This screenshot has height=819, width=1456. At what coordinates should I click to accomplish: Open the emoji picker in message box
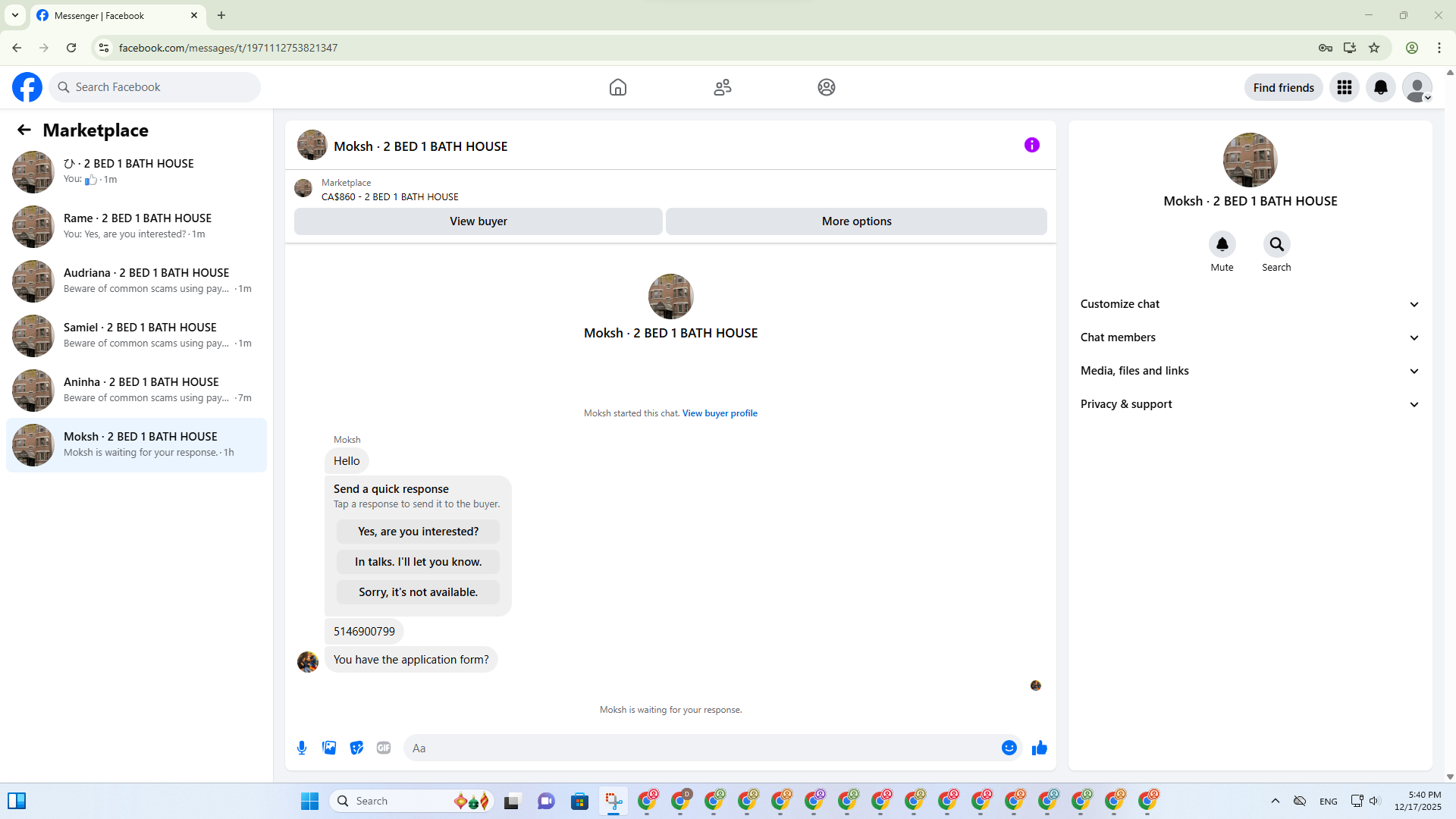click(x=1009, y=748)
